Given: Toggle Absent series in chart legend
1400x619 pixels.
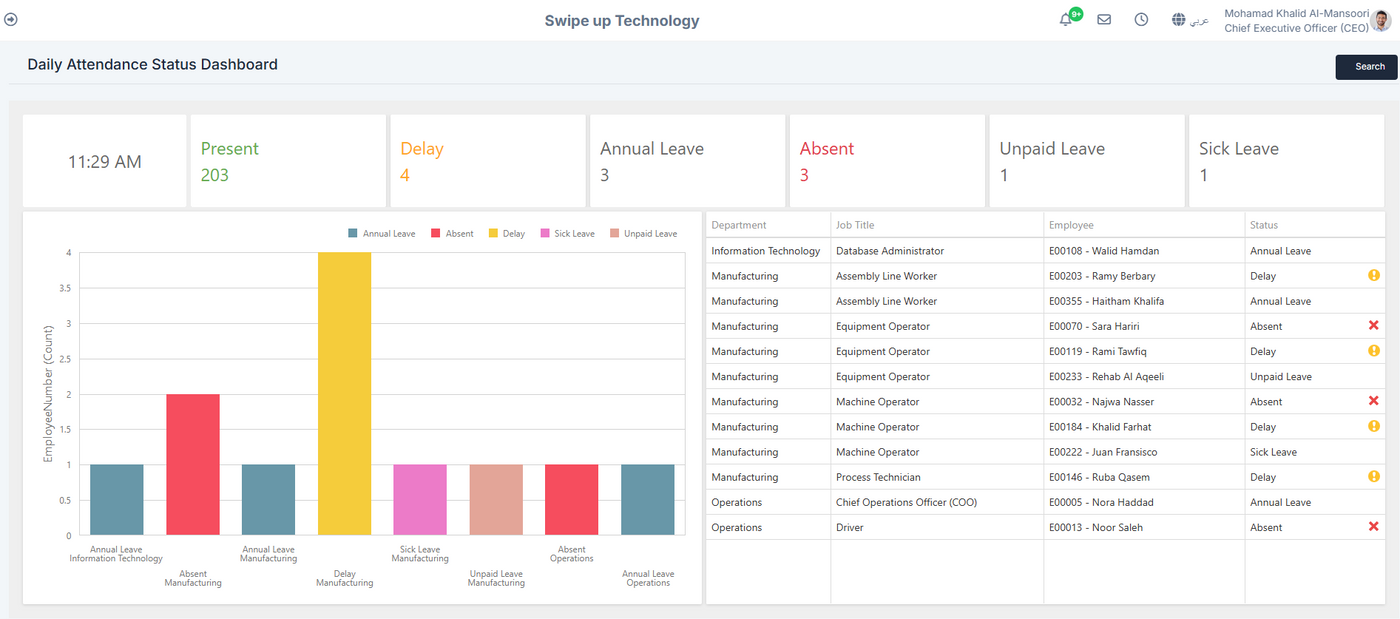Looking at the screenshot, I should tap(452, 234).
